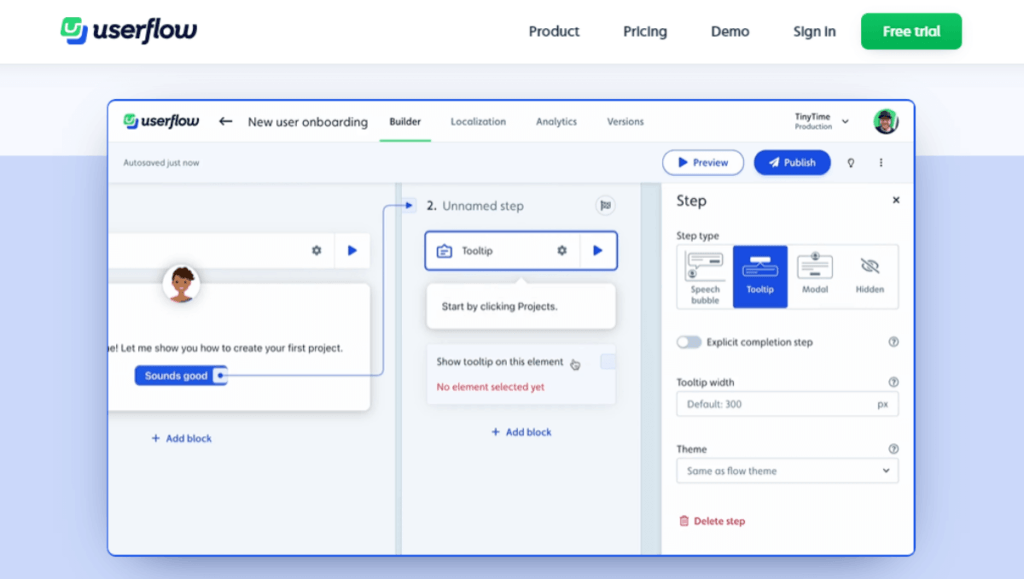Image resolution: width=1024 pixels, height=579 pixels.
Task: Open Pricing in the top navigation
Action: click(x=644, y=31)
